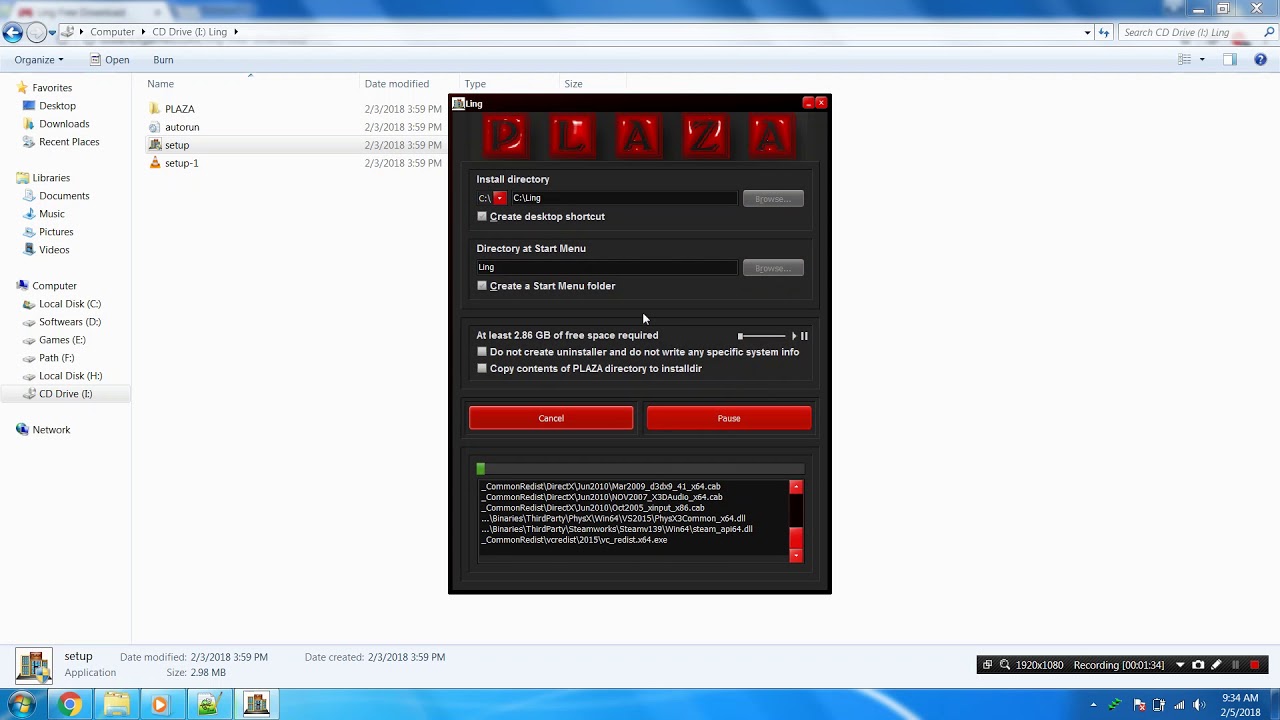Show hidden tray icons arrow
Image resolution: width=1280 pixels, height=720 pixels.
pos(1093,705)
